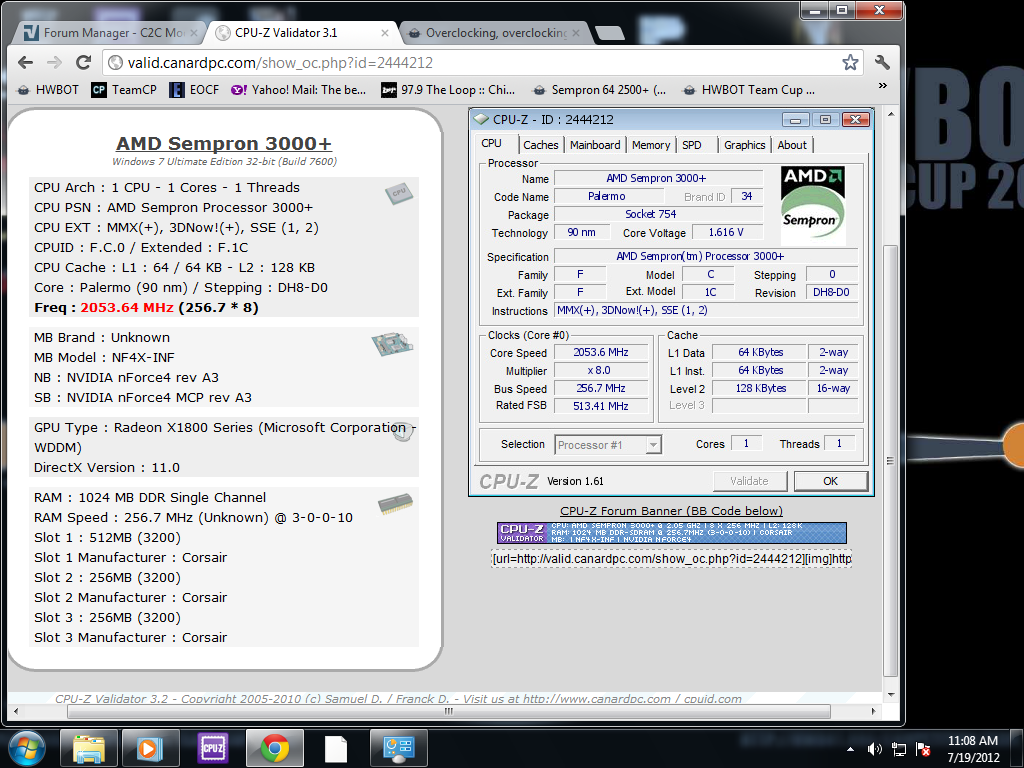Click the Action Center flag icon

923,749
